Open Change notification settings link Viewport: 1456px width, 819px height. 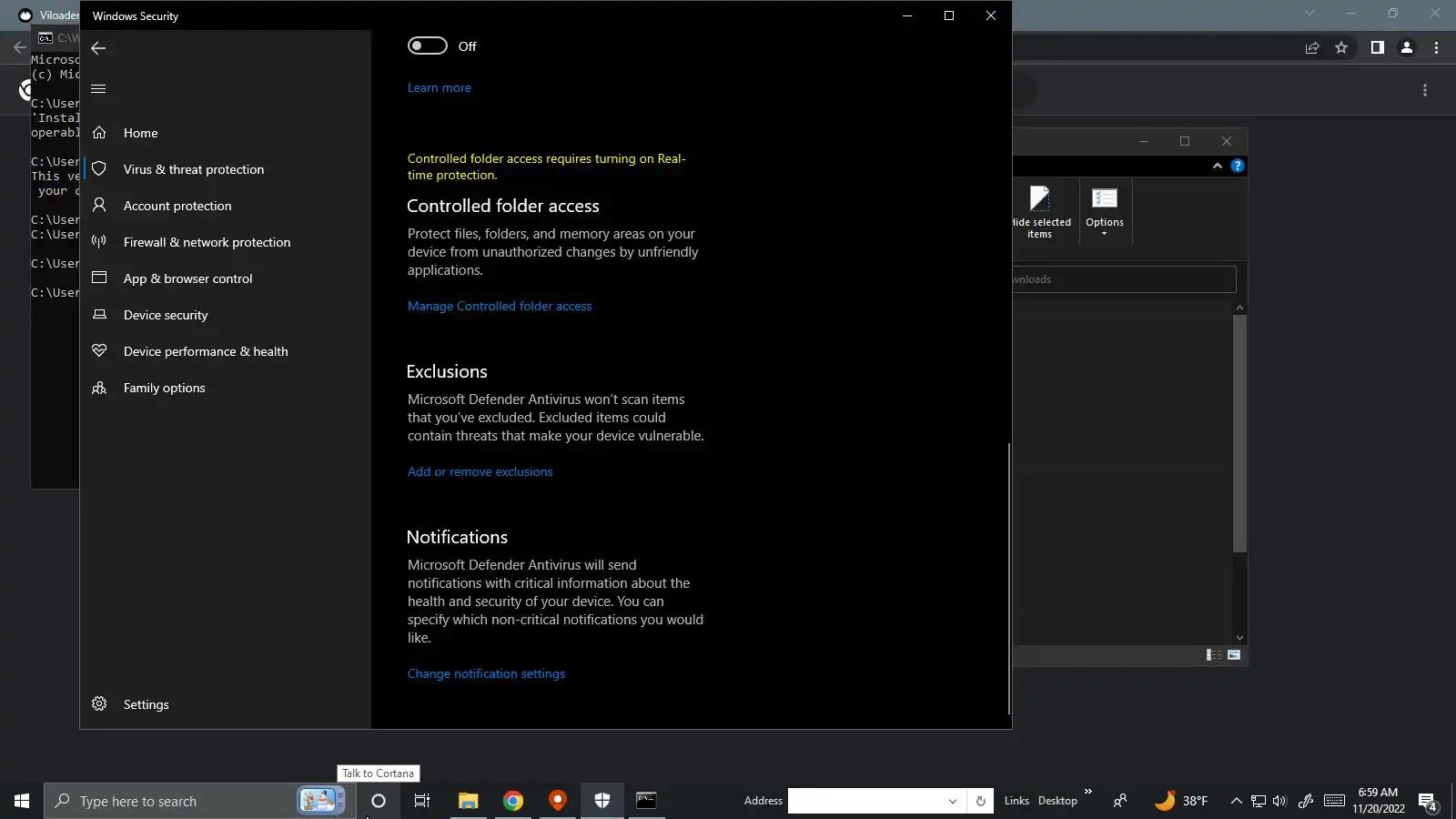click(x=487, y=674)
